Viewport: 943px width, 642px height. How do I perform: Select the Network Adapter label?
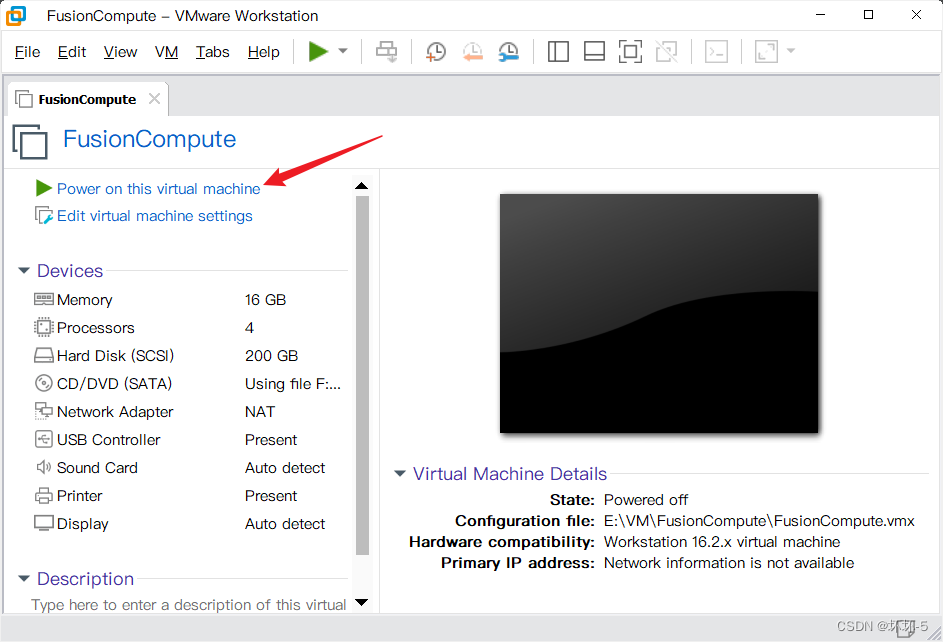115,412
